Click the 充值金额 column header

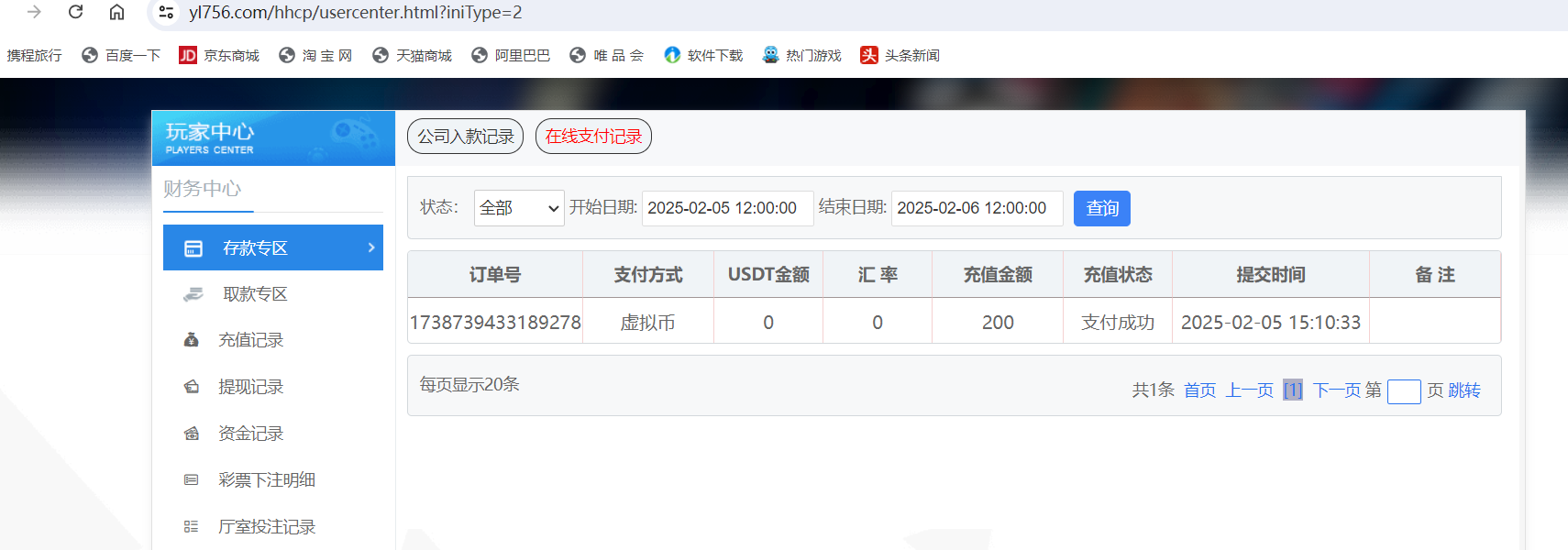point(998,275)
